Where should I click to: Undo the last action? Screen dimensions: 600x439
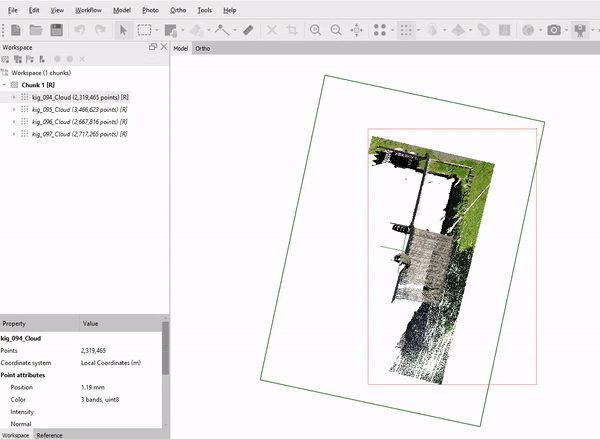coord(80,30)
